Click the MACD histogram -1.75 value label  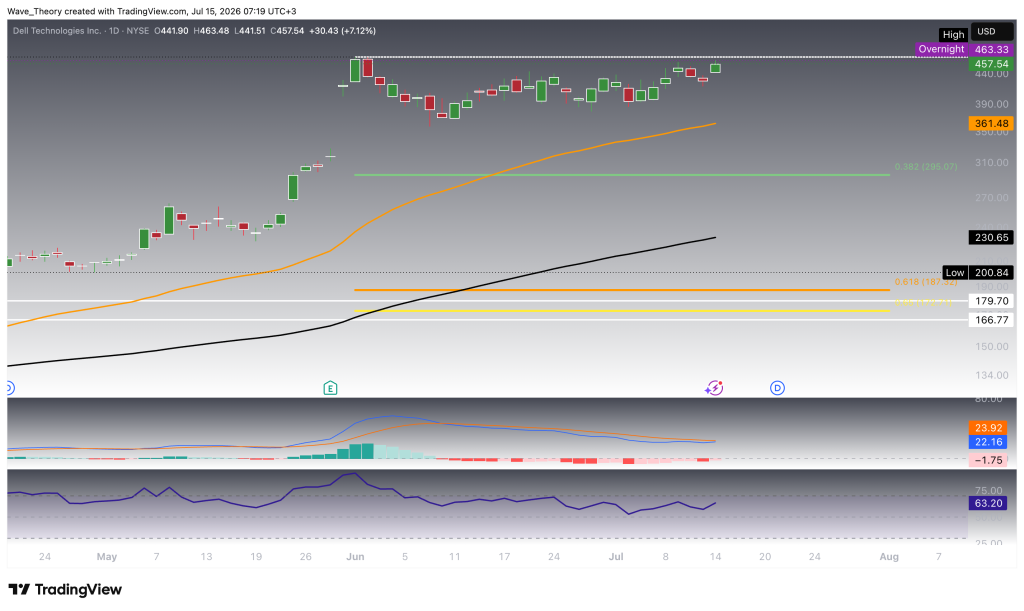tap(987, 460)
